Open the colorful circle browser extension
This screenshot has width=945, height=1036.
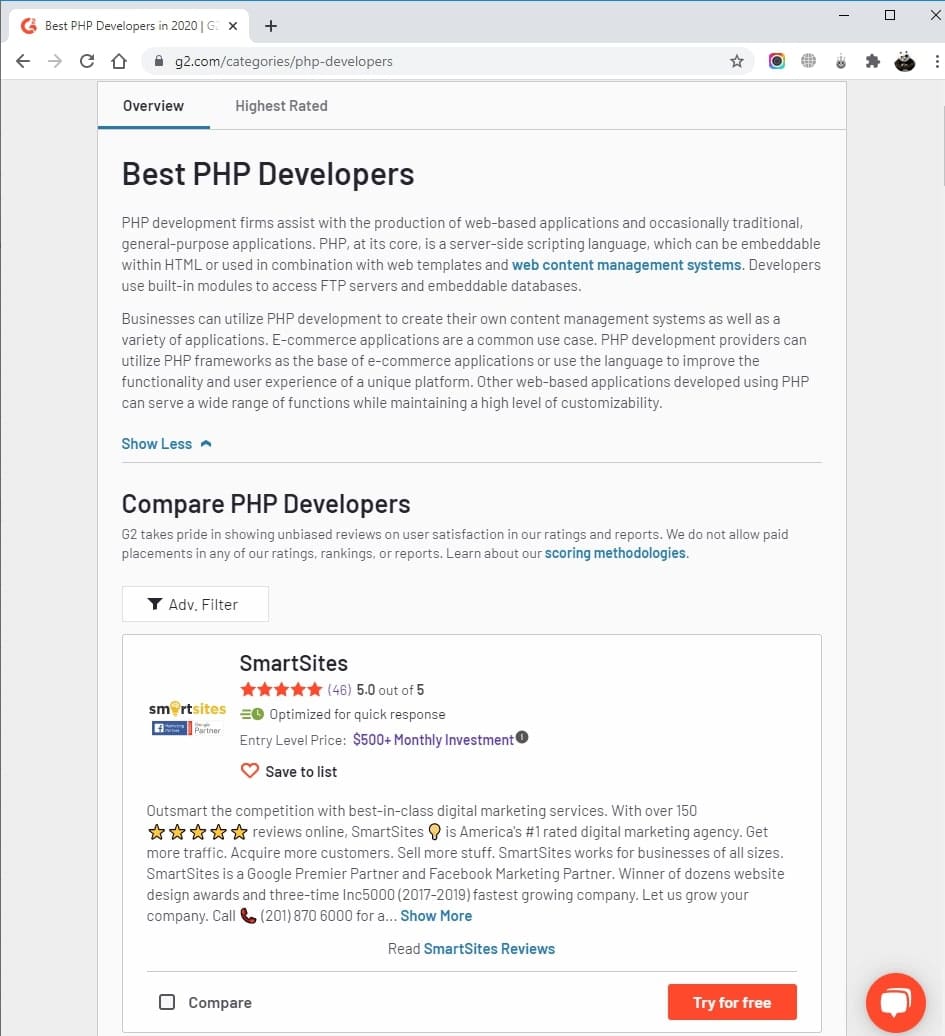click(x=776, y=61)
